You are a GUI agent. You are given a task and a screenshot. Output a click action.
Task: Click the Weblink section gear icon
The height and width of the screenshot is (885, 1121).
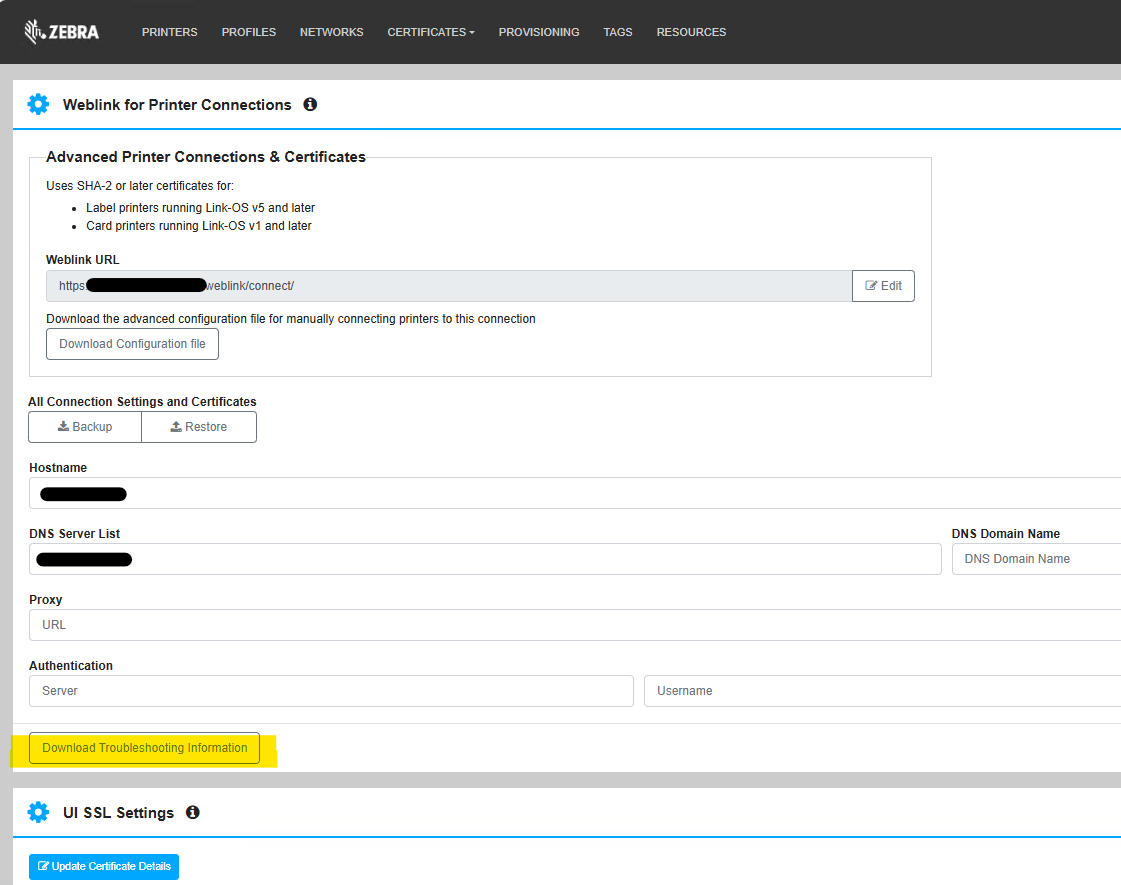(39, 104)
